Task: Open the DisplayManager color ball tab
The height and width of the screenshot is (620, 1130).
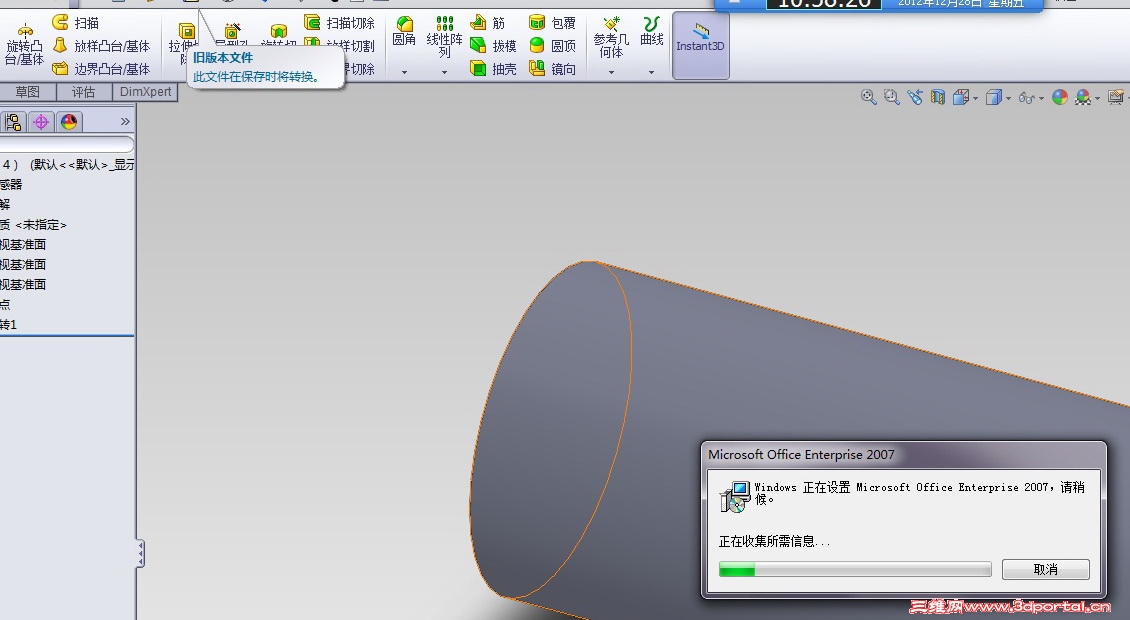Action: pyautogui.click(x=68, y=122)
